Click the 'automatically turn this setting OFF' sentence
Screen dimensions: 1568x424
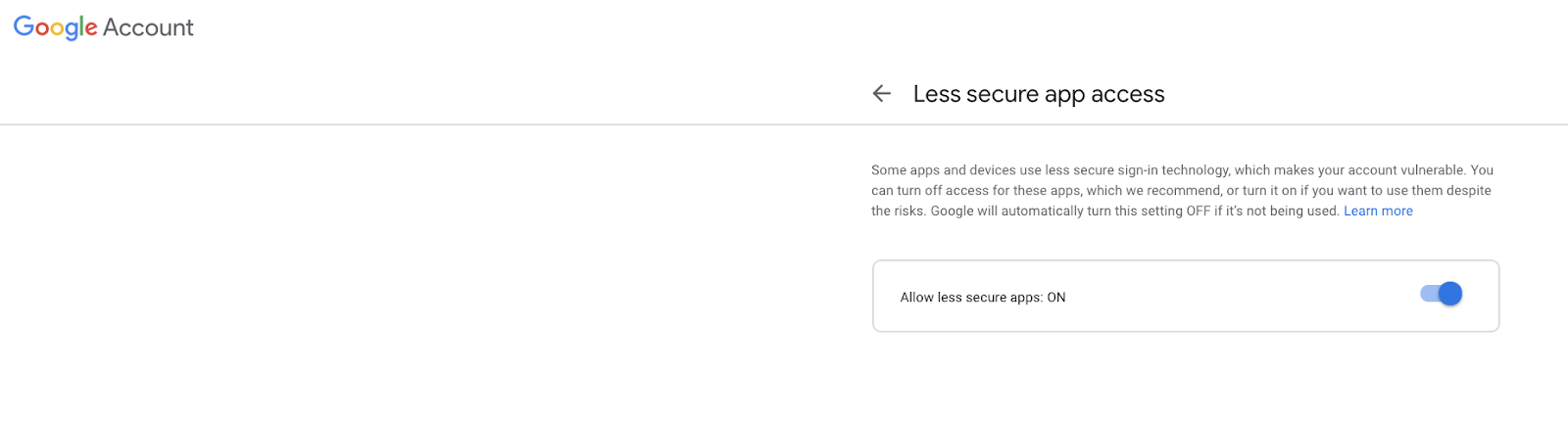click(x=1103, y=211)
